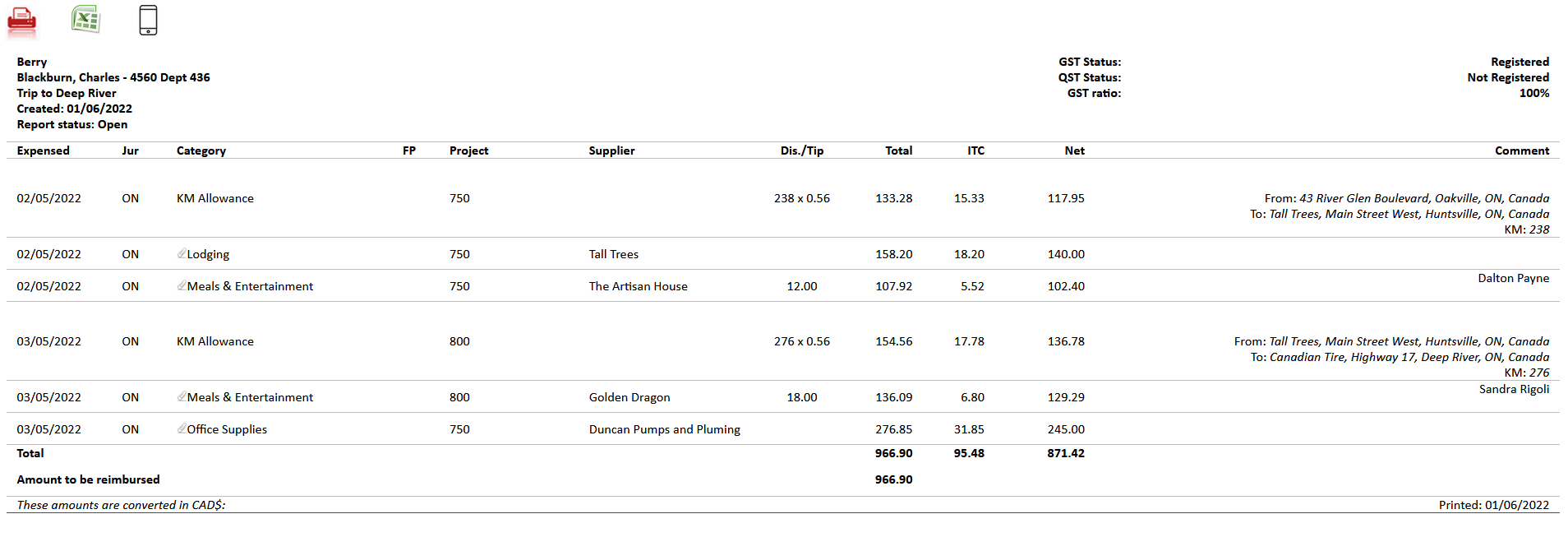The height and width of the screenshot is (551, 1568).
Task: Click the paperclip on The Artisan House meal row
Action: tap(182, 286)
